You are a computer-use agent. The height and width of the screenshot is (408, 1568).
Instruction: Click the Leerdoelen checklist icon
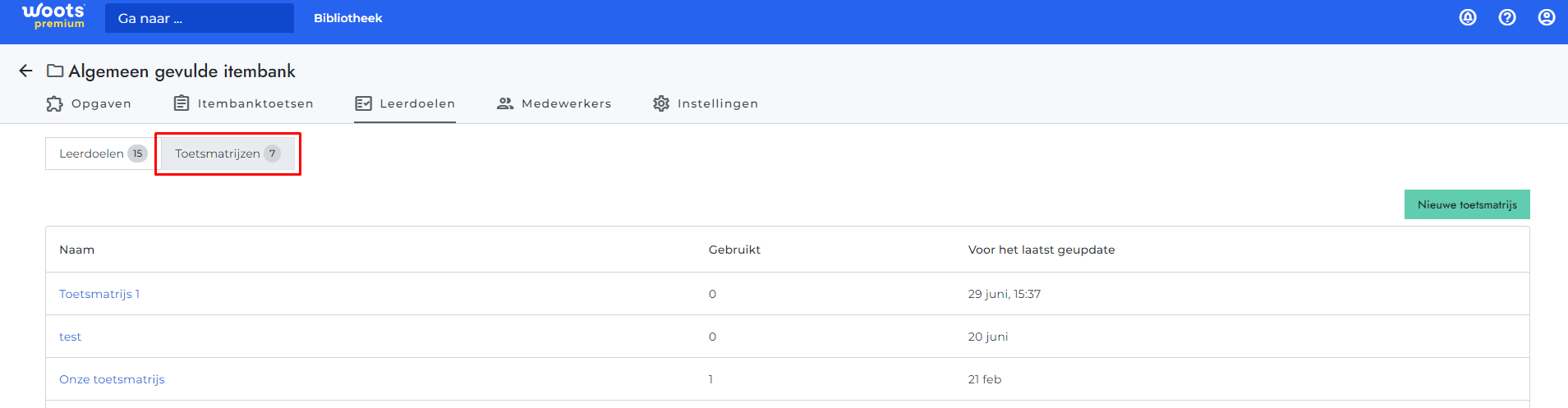coord(363,103)
